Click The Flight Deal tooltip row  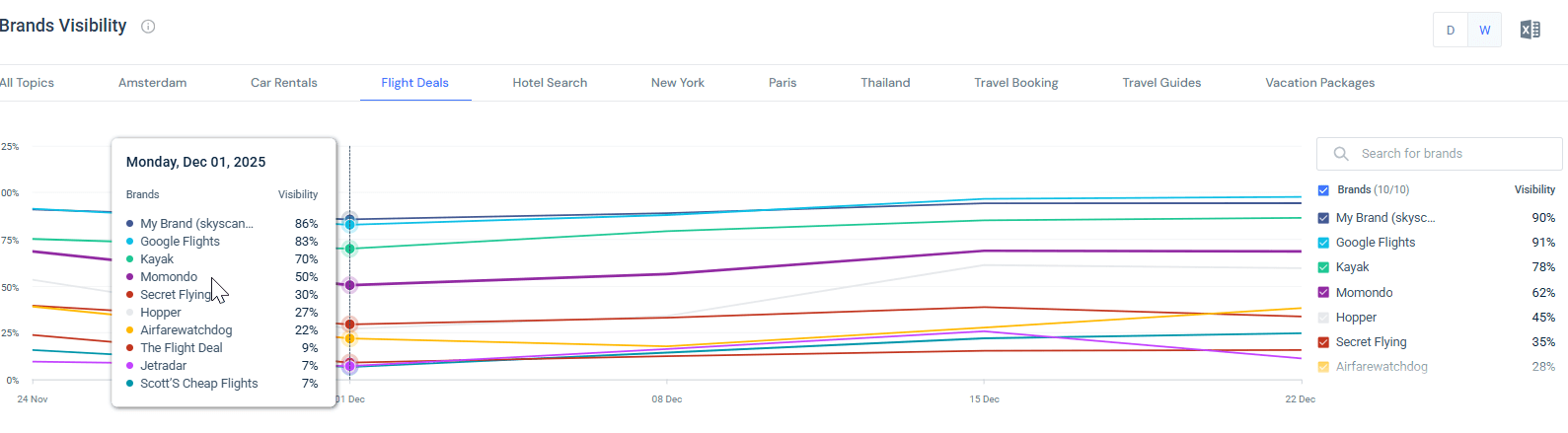(222, 348)
